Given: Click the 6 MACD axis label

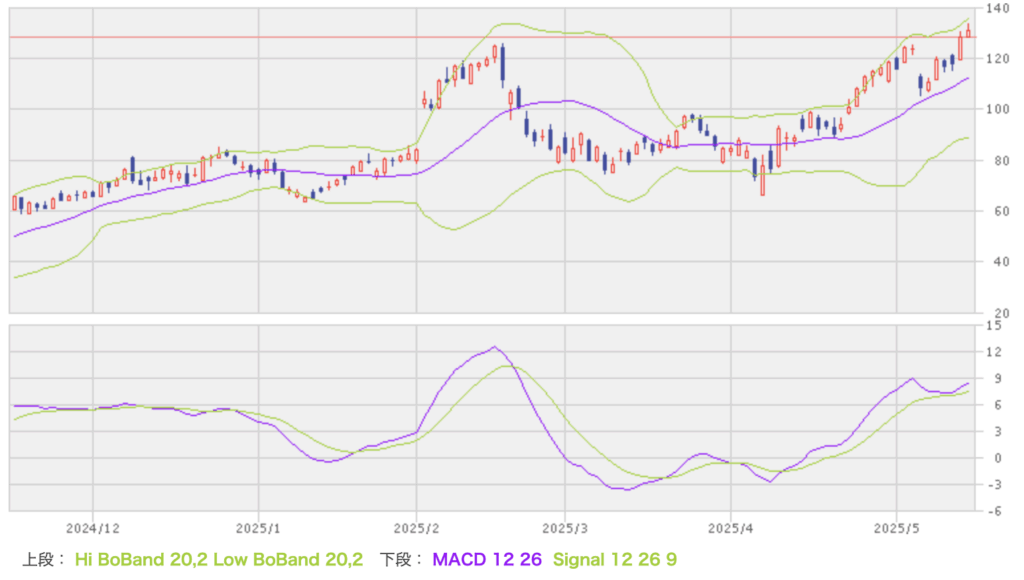Looking at the screenshot, I should coord(998,406).
